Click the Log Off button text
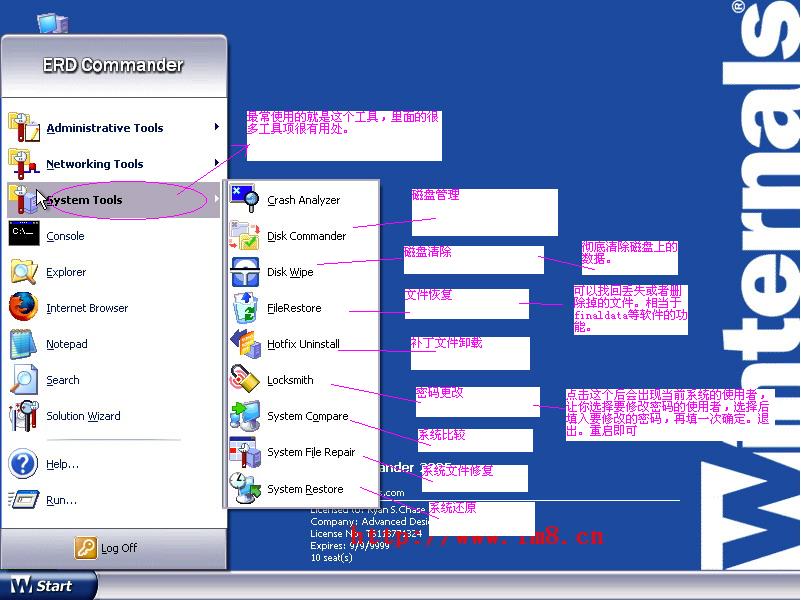Screen dimensions: 801x600 [119, 548]
